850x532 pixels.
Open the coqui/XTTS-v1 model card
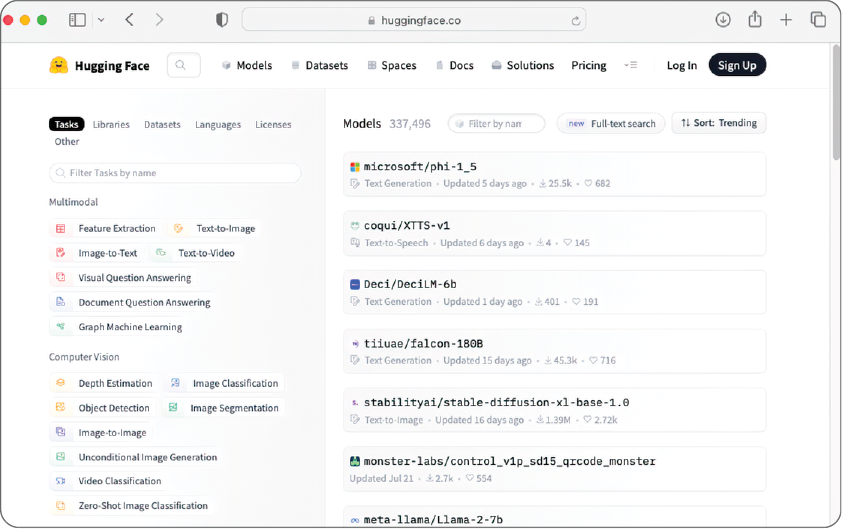click(x=554, y=233)
